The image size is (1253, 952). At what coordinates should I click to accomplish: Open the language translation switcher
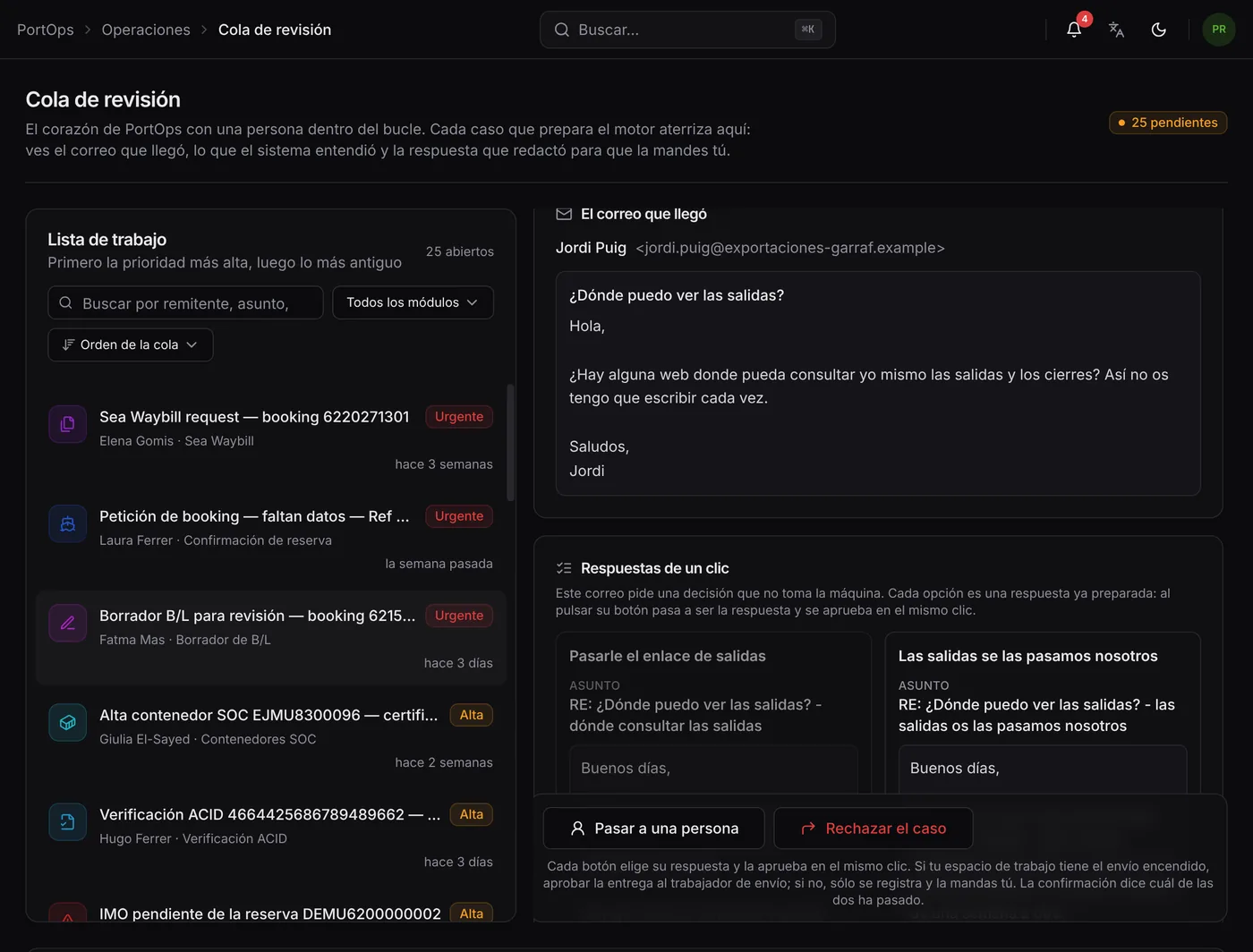tap(1116, 30)
